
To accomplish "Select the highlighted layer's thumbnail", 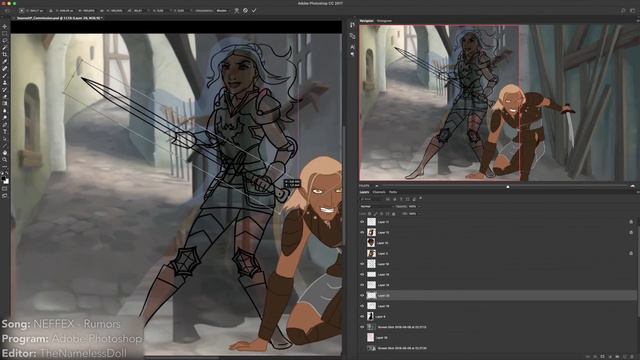I will (x=371, y=296).
